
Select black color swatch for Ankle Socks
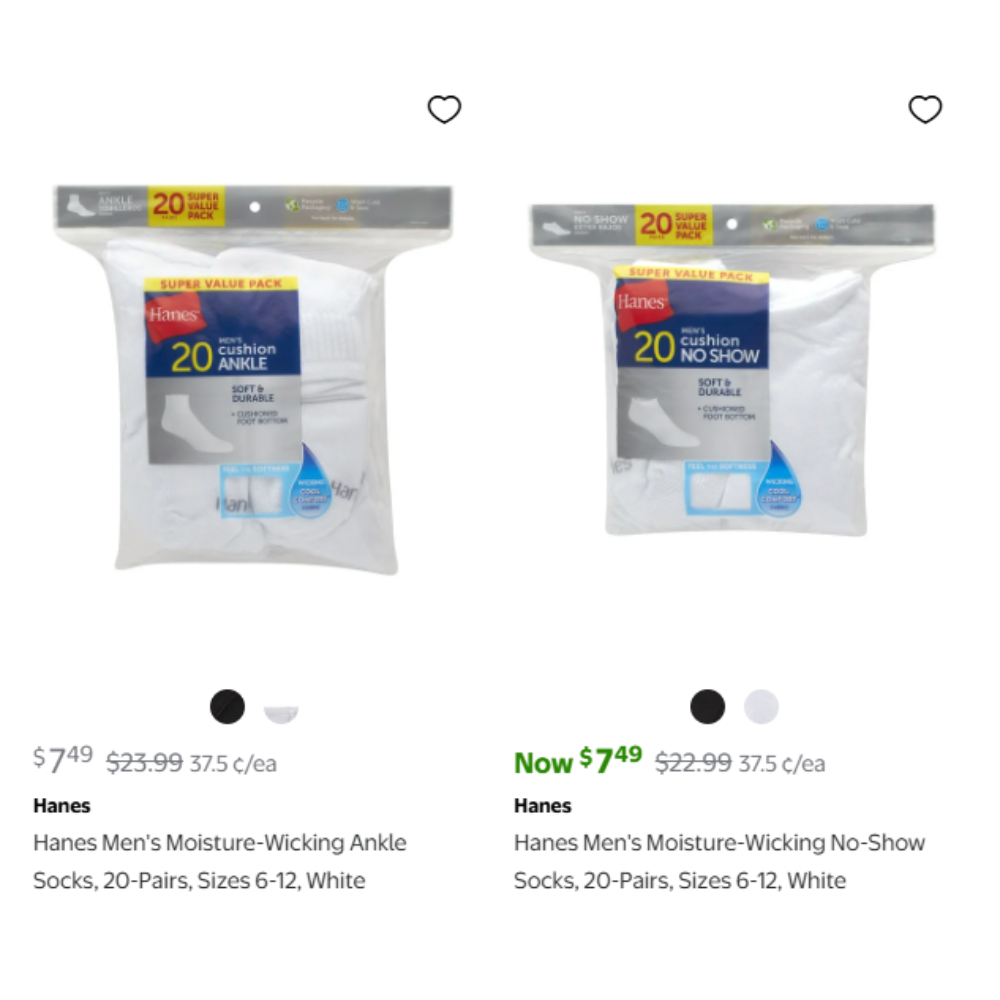coord(227,707)
